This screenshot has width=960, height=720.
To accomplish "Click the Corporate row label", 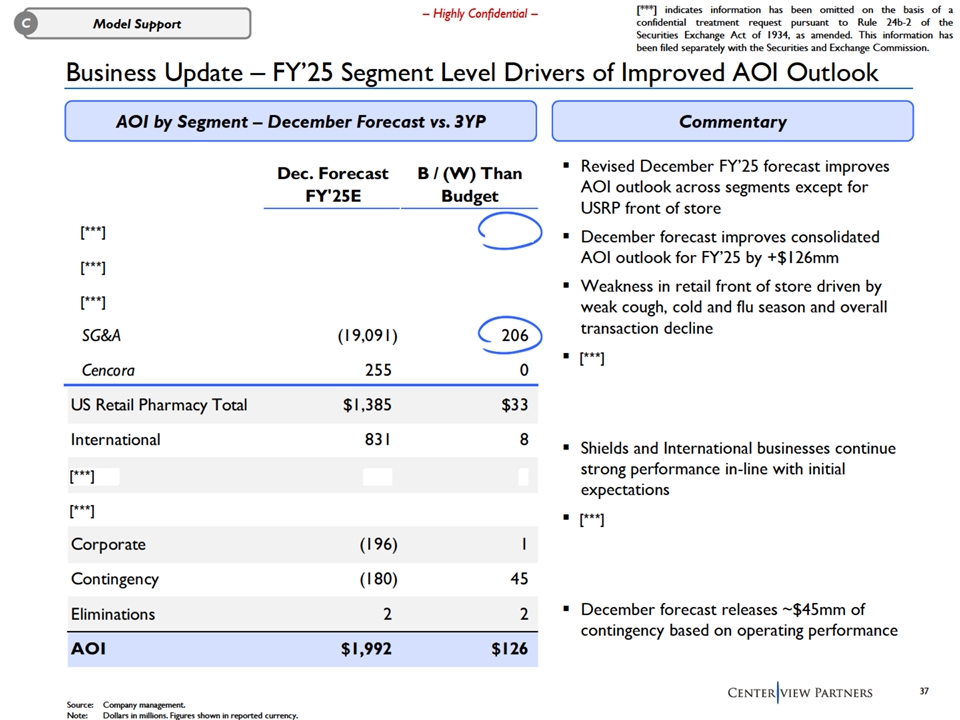I will click(108, 544).
